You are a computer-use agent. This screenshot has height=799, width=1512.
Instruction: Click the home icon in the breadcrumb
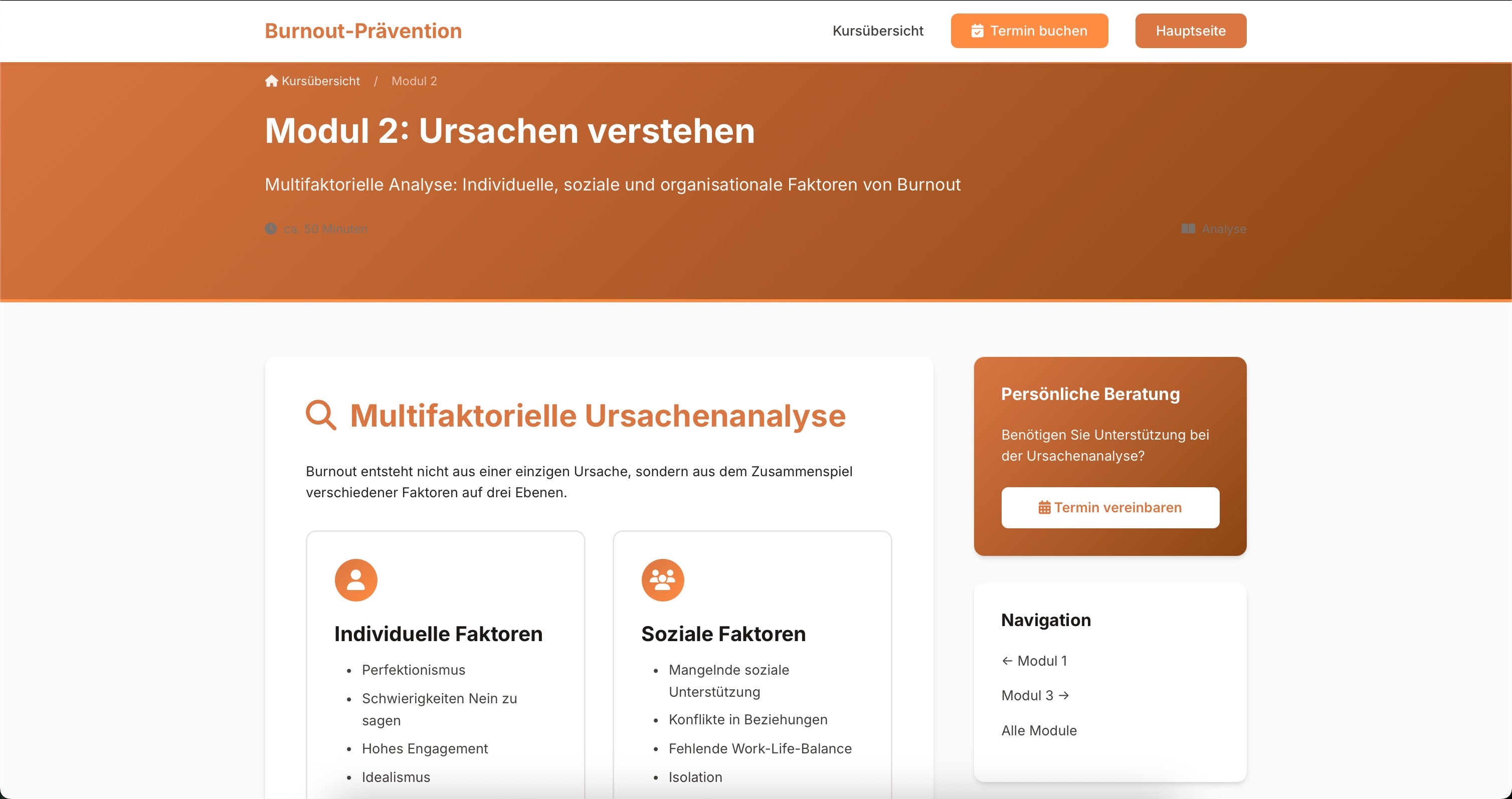pos(271,81)
